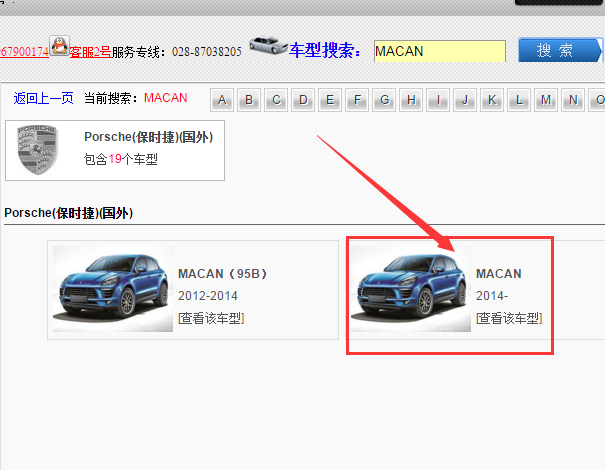Image resolution: width=605 pixels, height=470 pixels.
Task: Open the 客服2号 customer service link
Action: click(91, 52)
